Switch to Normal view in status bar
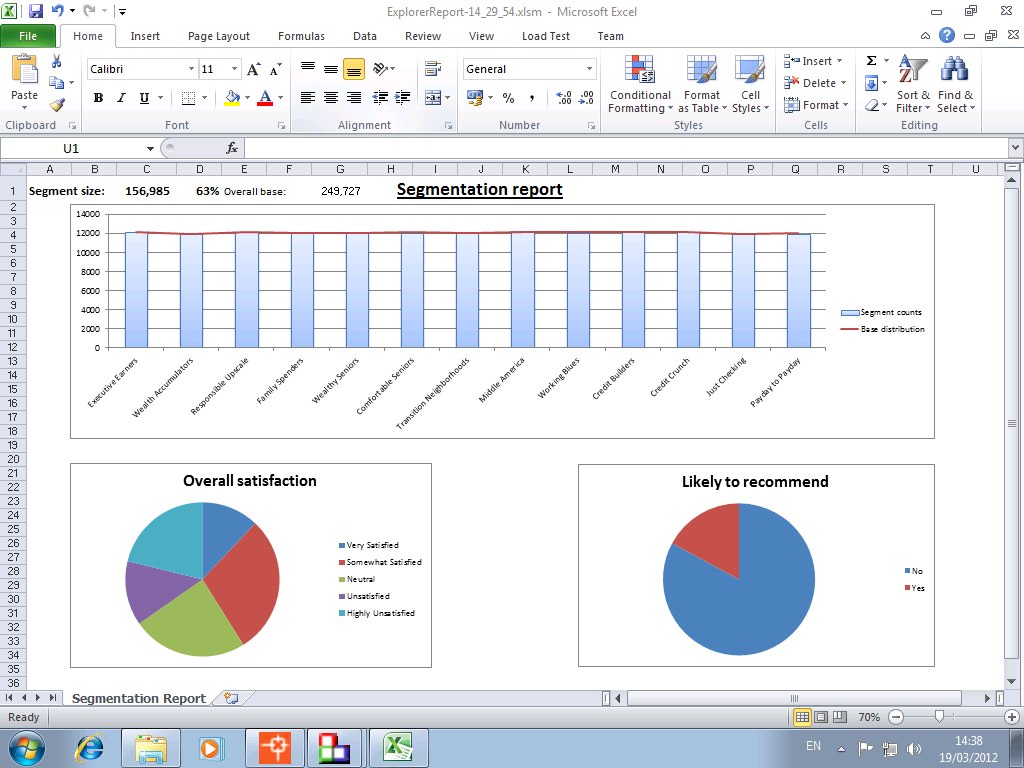Screen dimensions: 1024x768 point(803,717)
